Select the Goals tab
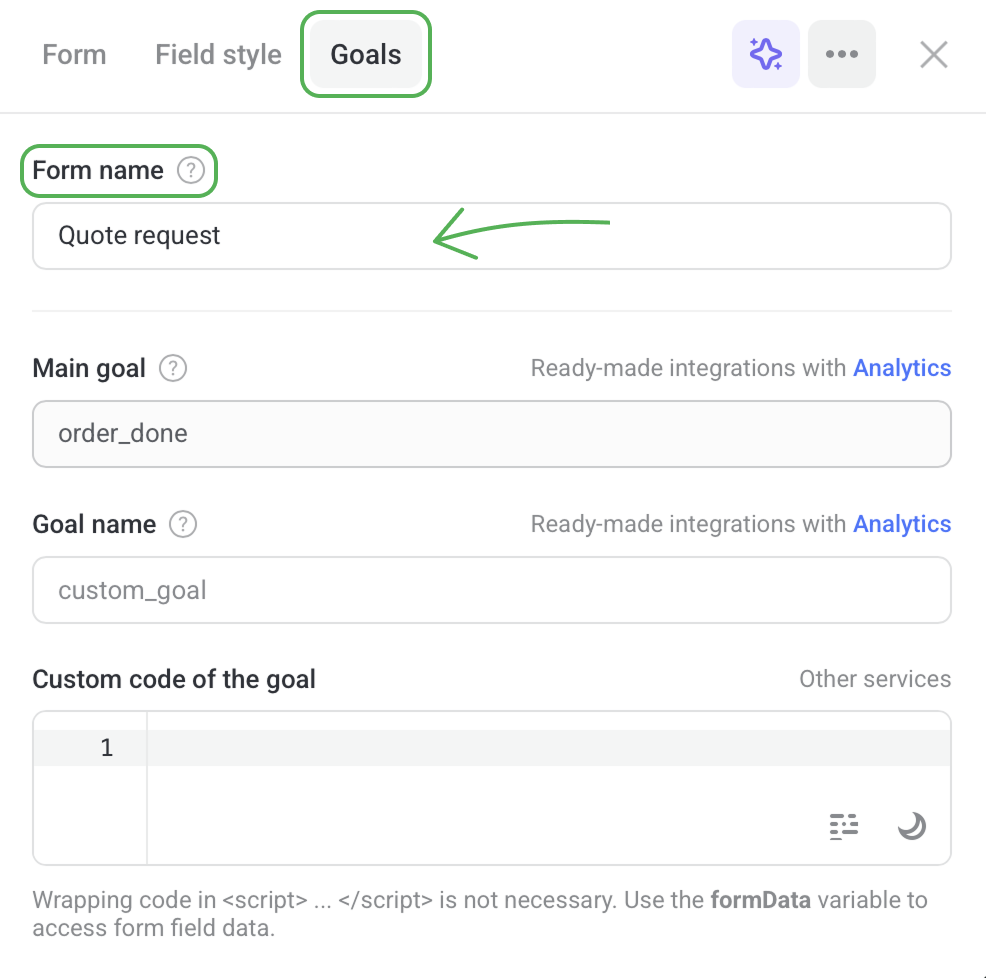The width and height of the screenshot is (986, 978). pyautogui.click(x=366, y=54)
